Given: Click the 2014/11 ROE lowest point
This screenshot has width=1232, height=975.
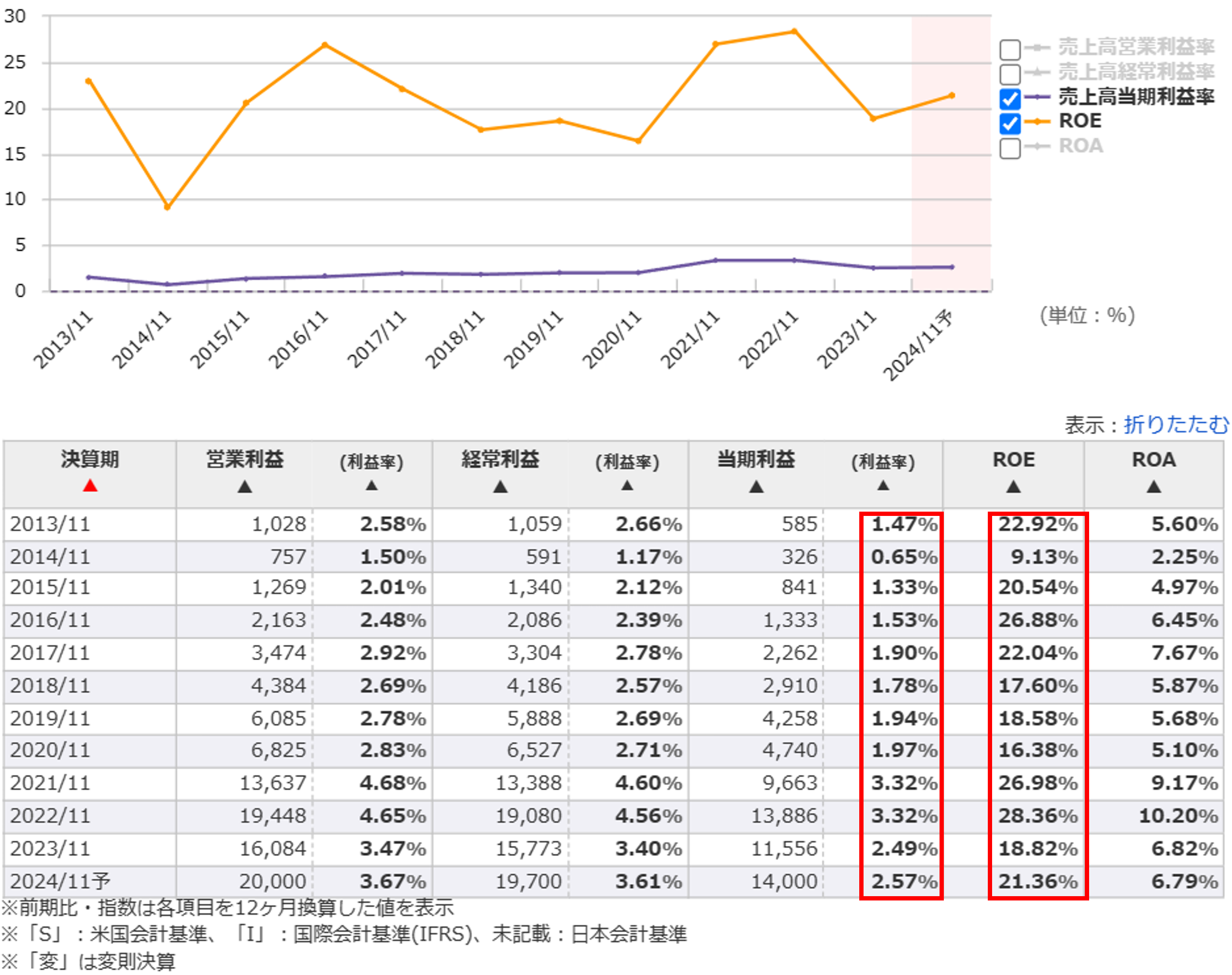Looking at the screenshot, I should point(167,207).
